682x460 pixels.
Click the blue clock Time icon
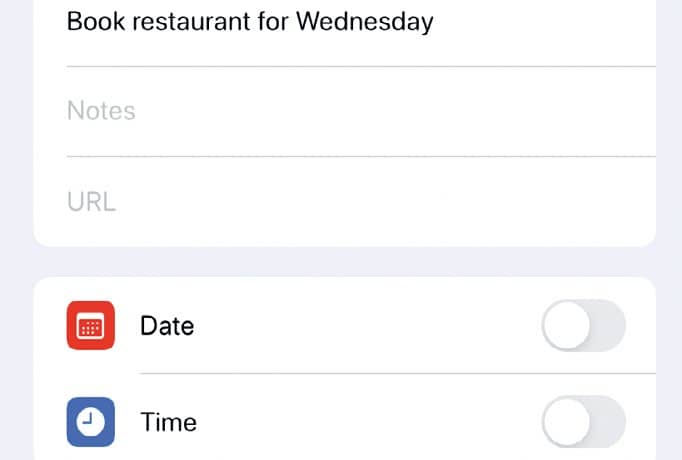pyautogui.click(x=90, y=422)
